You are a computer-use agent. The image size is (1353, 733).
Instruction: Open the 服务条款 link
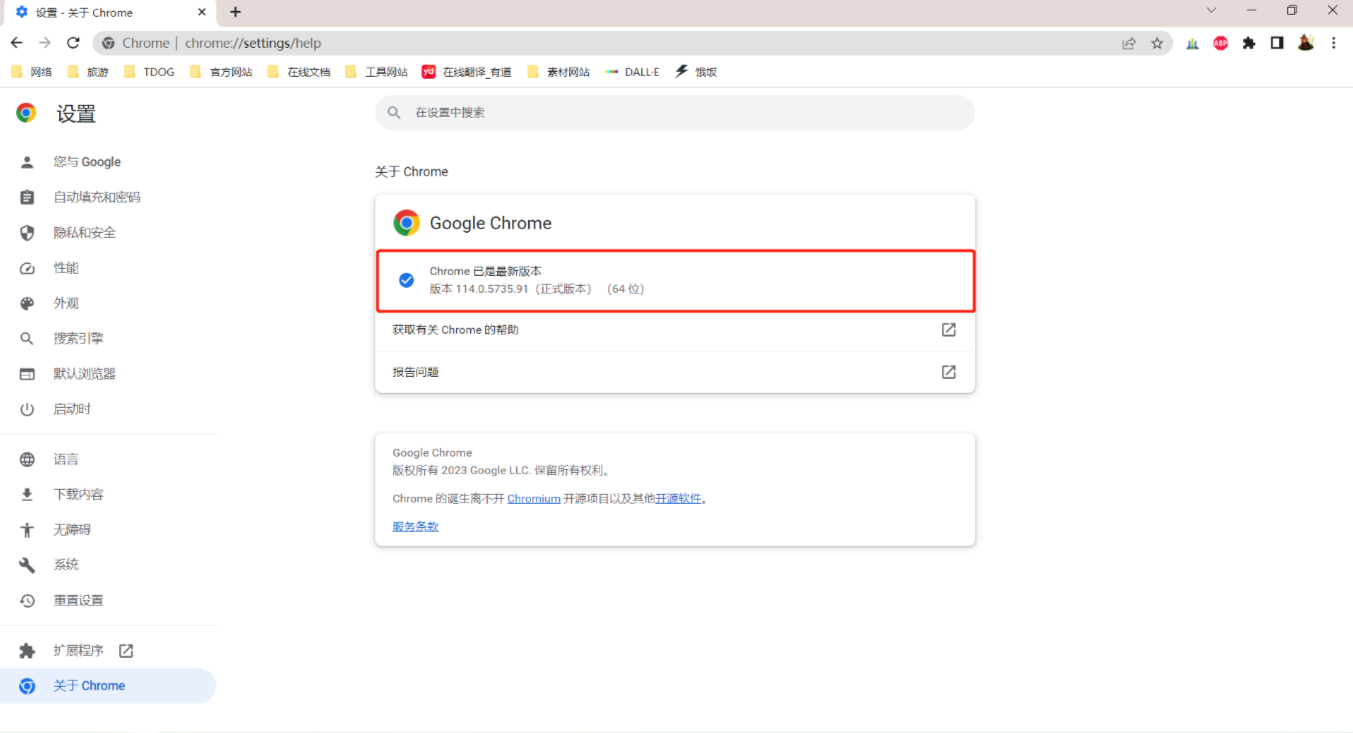414,525
